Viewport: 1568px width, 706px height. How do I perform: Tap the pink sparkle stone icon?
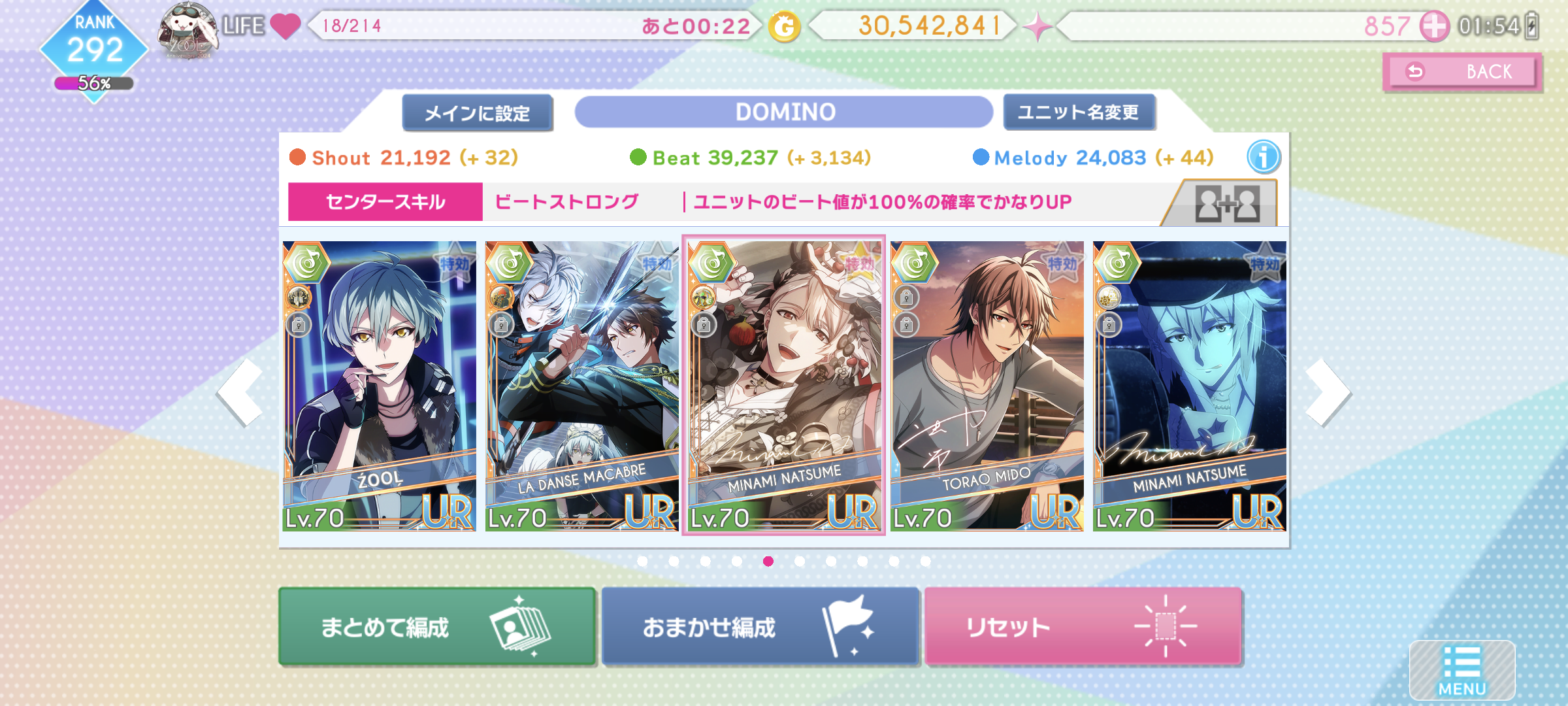pyautogui.click(x=1037, y=27)
